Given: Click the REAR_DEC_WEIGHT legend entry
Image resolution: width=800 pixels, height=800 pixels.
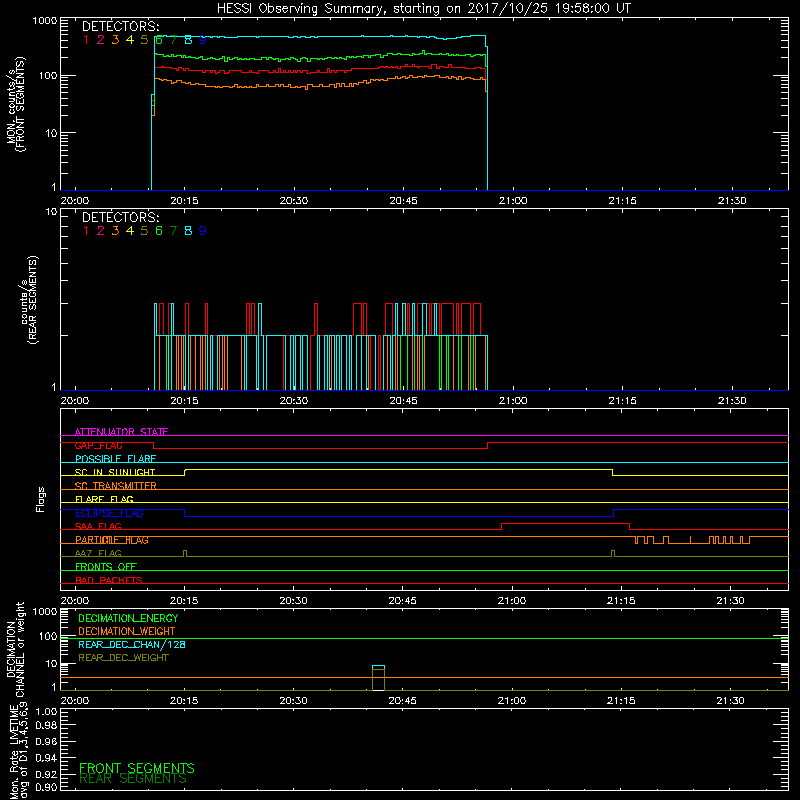Looking at the screenshot, I should pyautogui.click(x=123, y=658).
